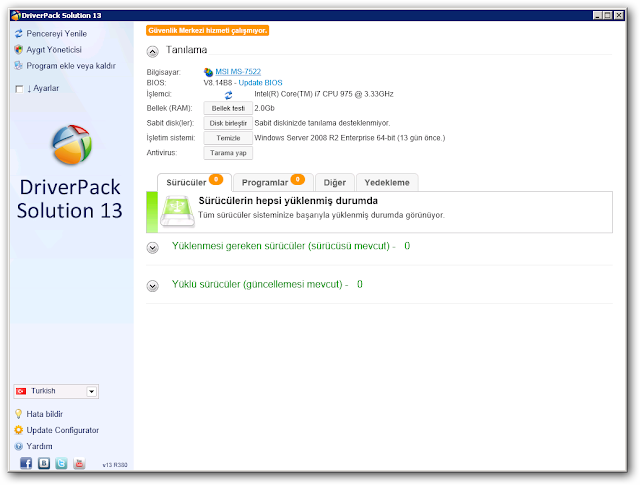Click the Program ekle veya kaldır icon
640x485 pixels.
click(18, 65)
